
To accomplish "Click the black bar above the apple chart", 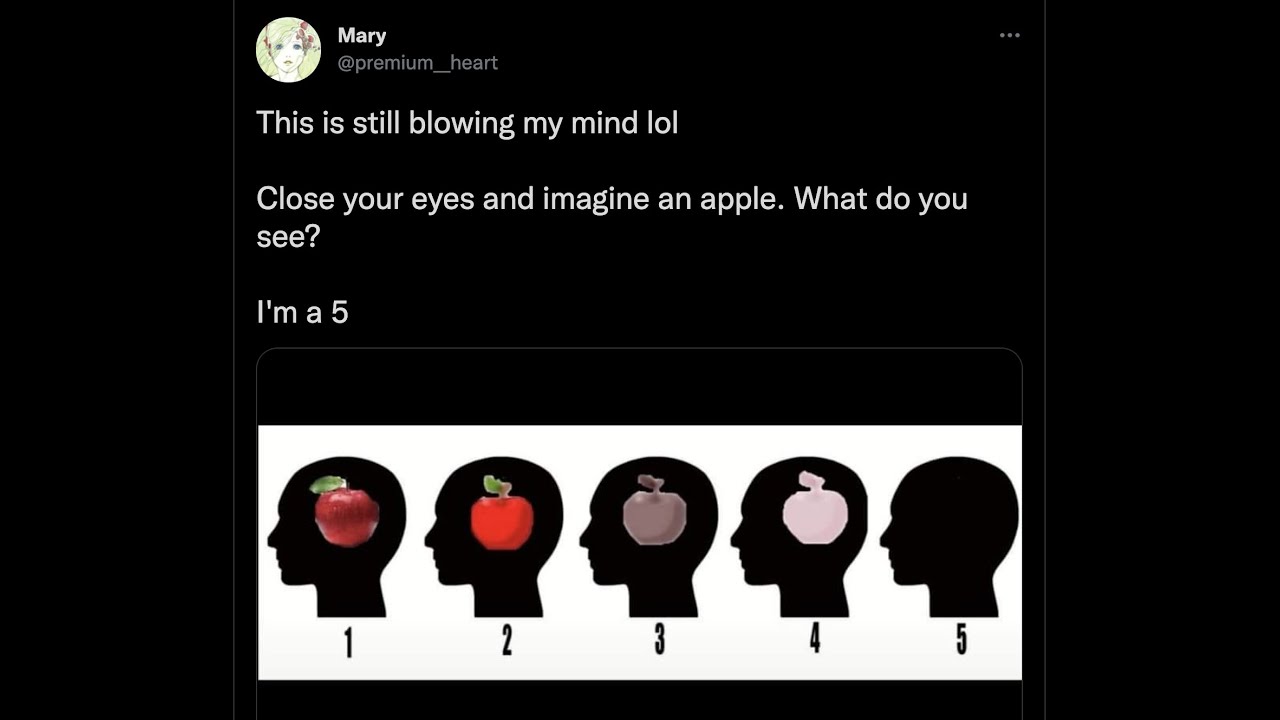I will click(x=640, y=388).
